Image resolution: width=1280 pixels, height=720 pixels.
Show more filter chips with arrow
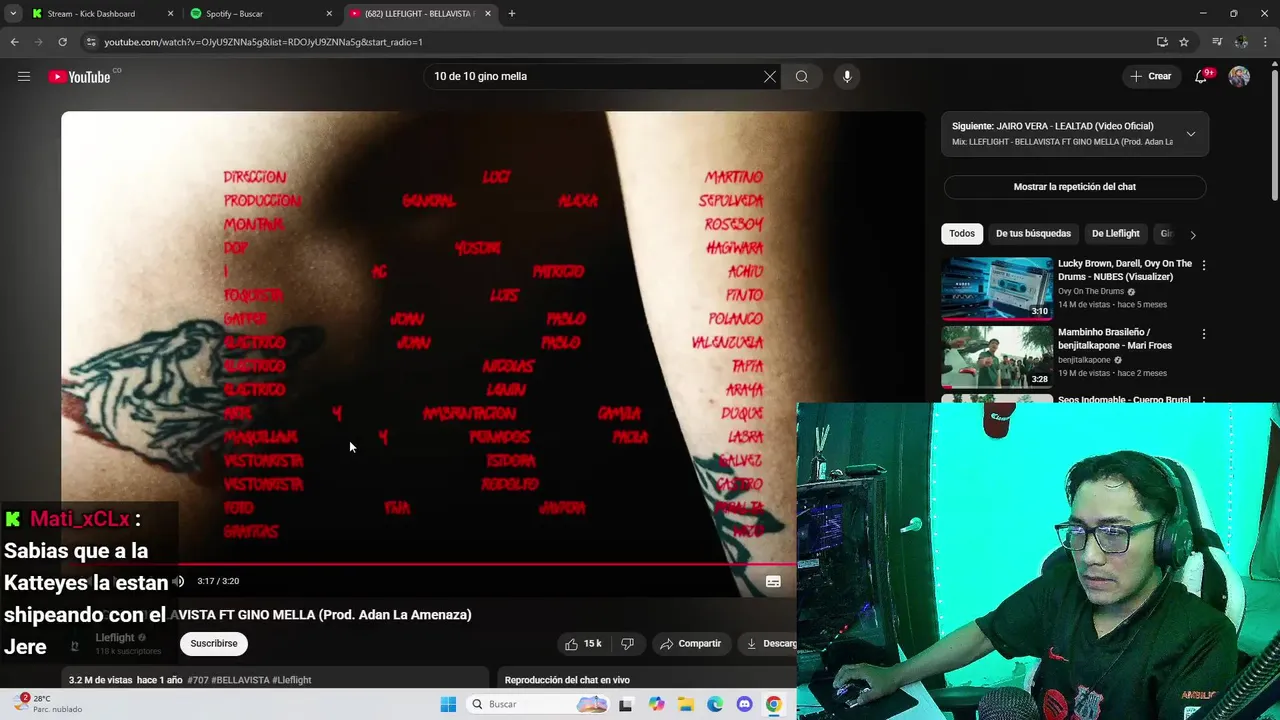click(x=1192, y=234)
